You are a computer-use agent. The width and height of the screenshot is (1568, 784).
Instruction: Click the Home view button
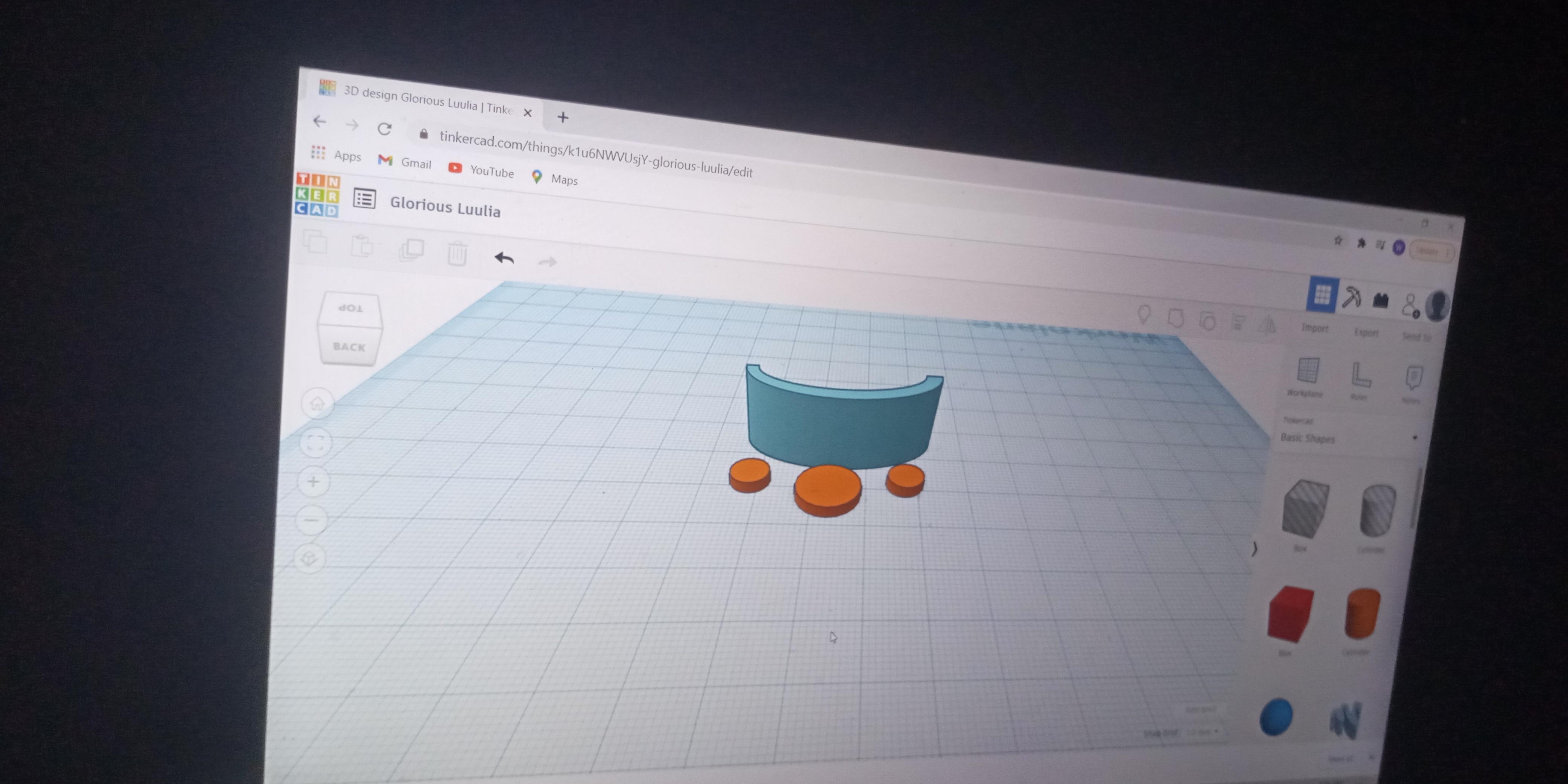pos(317,403)
